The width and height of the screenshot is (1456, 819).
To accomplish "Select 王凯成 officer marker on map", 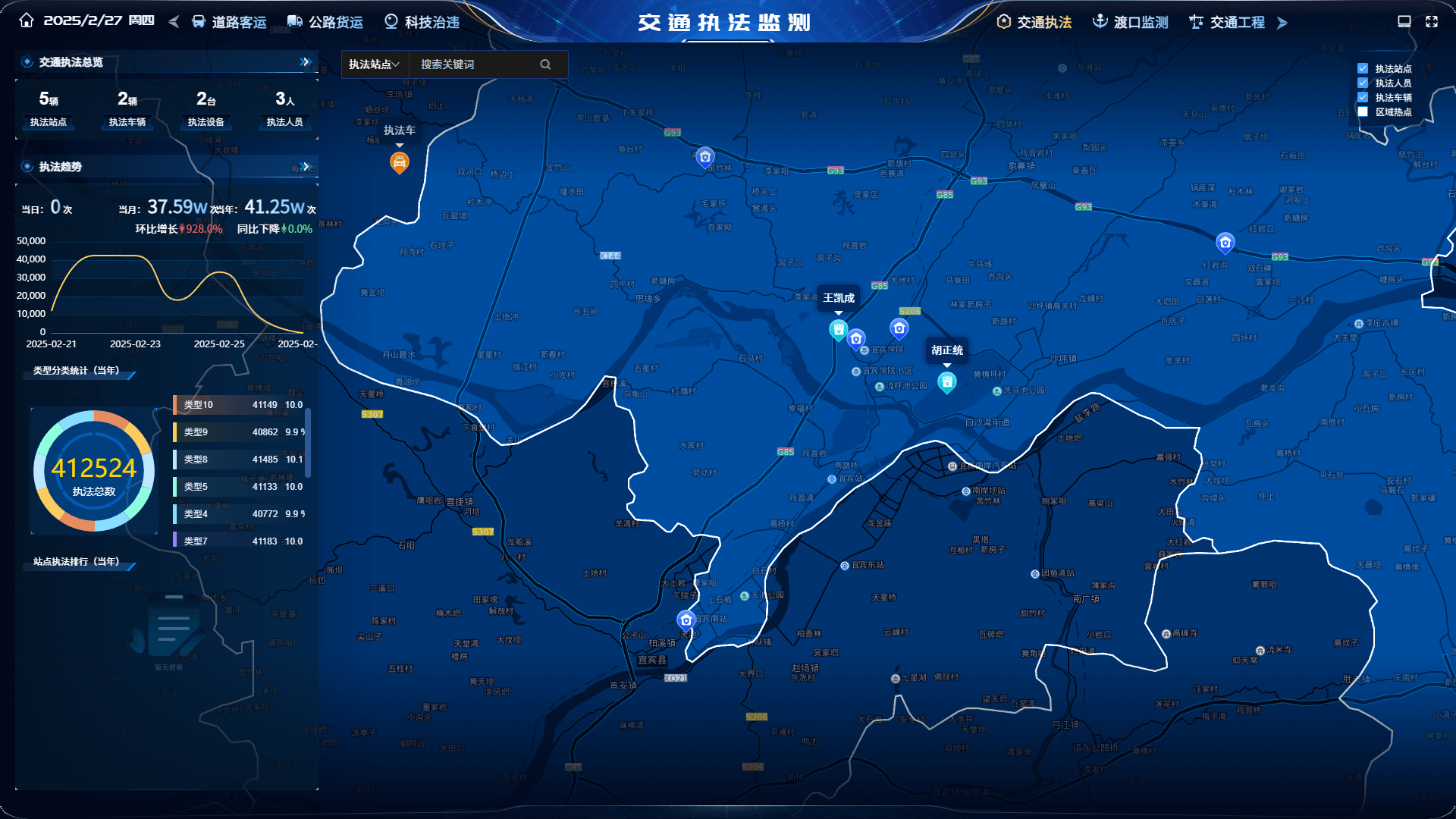I will pos(838,329).
